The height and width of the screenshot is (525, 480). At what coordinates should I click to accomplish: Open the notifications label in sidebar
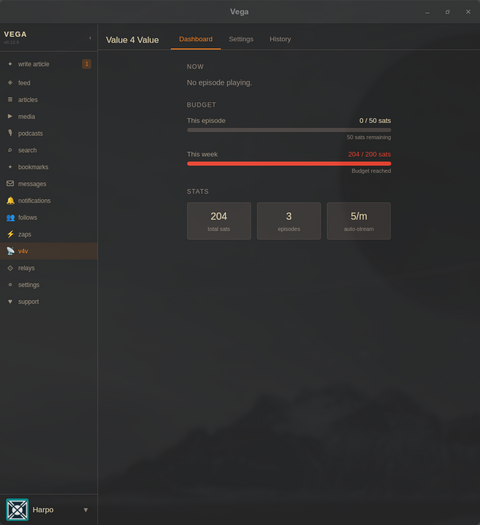coord(34,201)
